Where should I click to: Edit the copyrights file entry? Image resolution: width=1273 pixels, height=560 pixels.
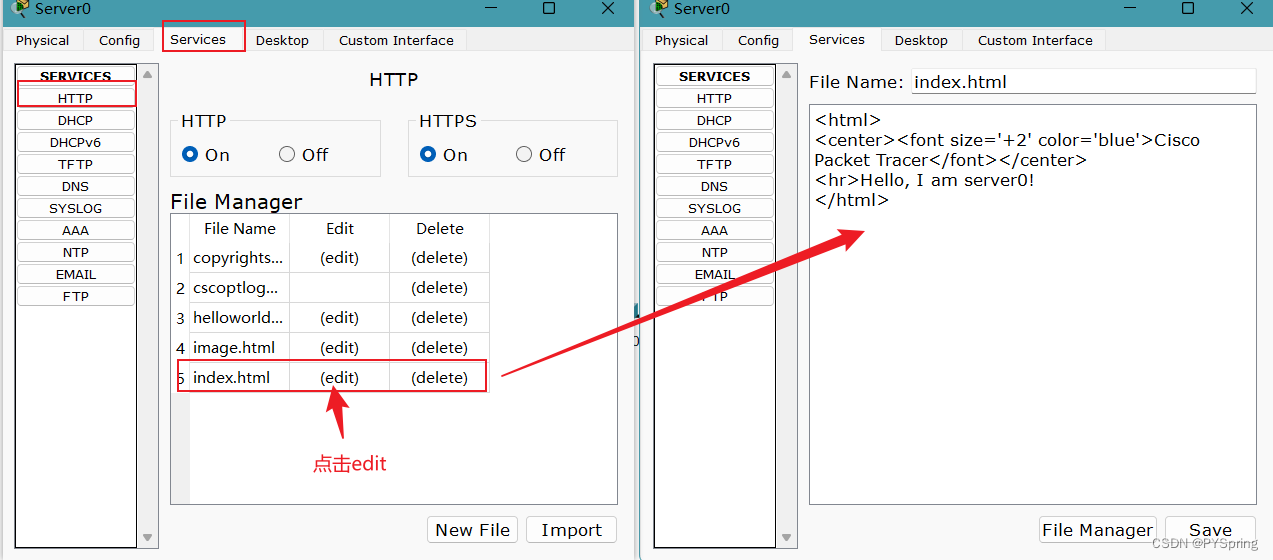point(339,258)
